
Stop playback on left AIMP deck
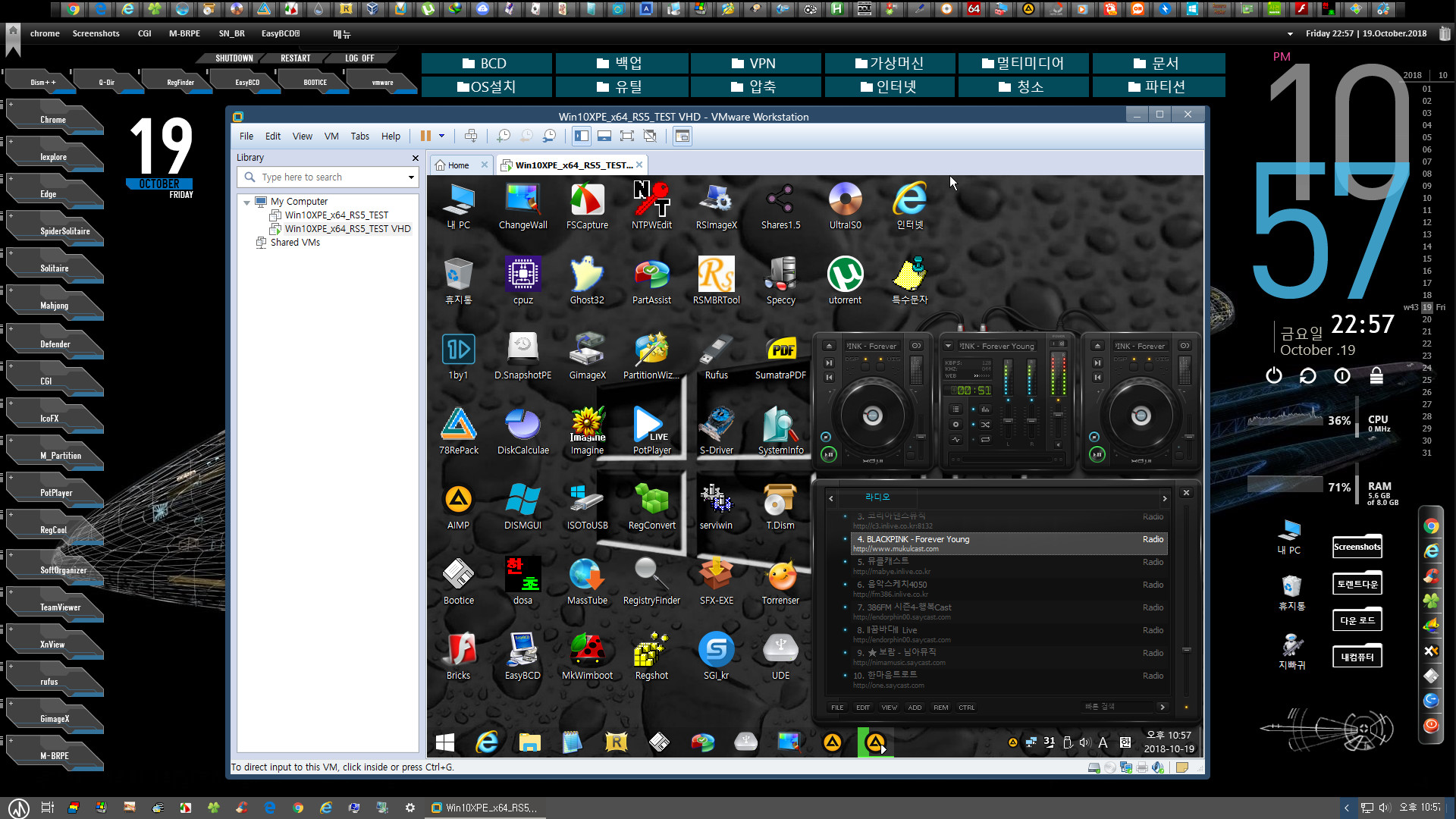pos(826,437)
